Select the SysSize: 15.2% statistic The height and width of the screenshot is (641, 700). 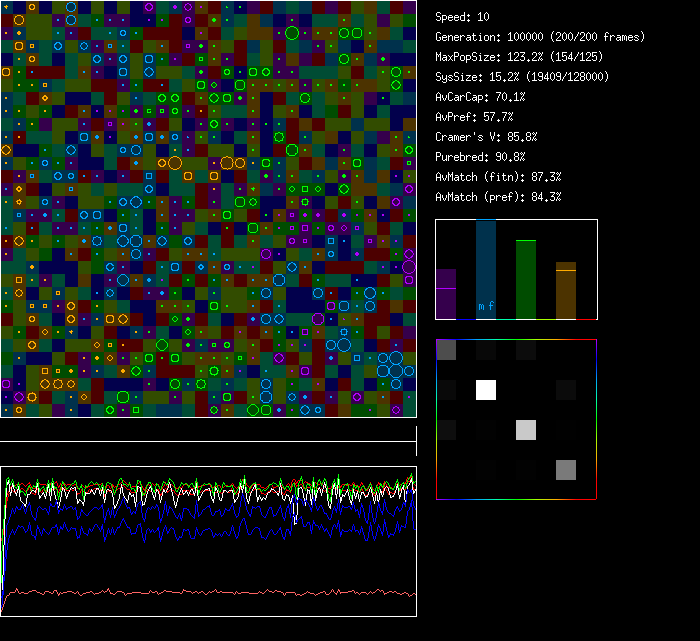pyautogui.click(x=522, y=77)
